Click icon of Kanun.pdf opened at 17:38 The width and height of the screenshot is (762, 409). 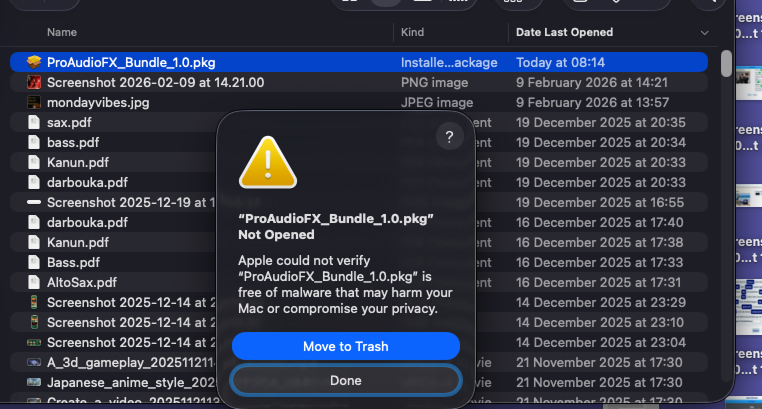[x=34, y=242]
